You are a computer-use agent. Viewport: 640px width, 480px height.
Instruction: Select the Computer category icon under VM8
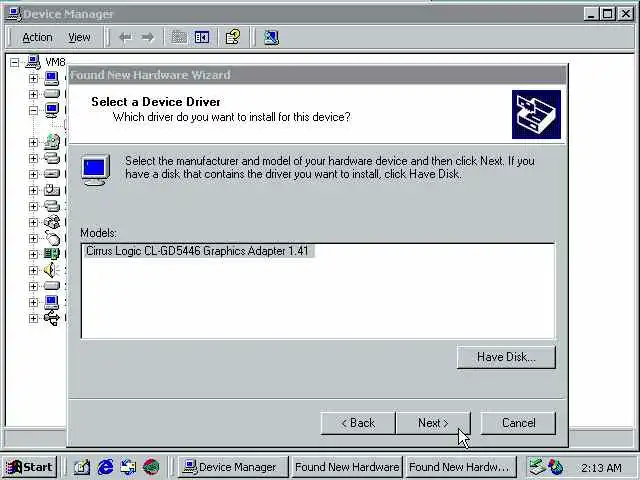click(52, 78)
